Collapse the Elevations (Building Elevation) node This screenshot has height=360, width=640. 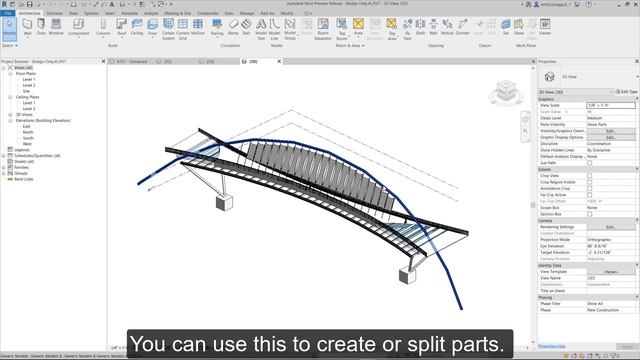point(10,121)
